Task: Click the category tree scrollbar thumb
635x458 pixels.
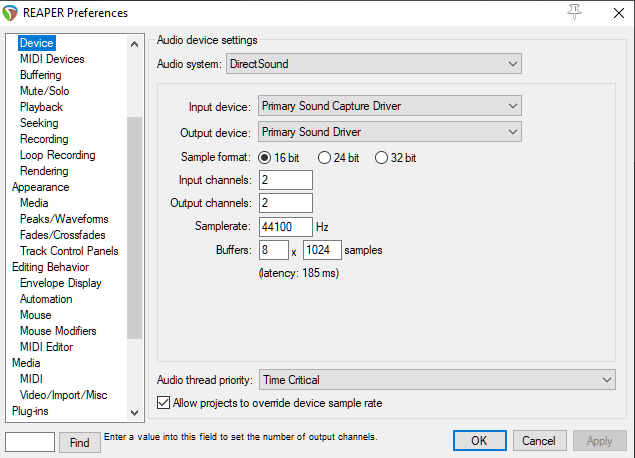Action: (x=135, y=228)
